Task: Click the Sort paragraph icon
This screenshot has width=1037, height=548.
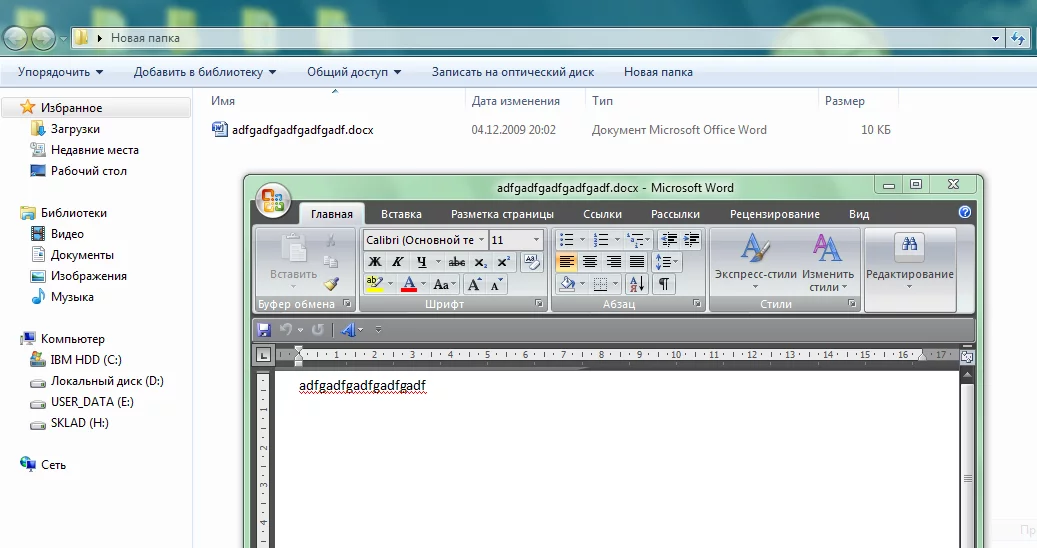Action: click(636, 284)
